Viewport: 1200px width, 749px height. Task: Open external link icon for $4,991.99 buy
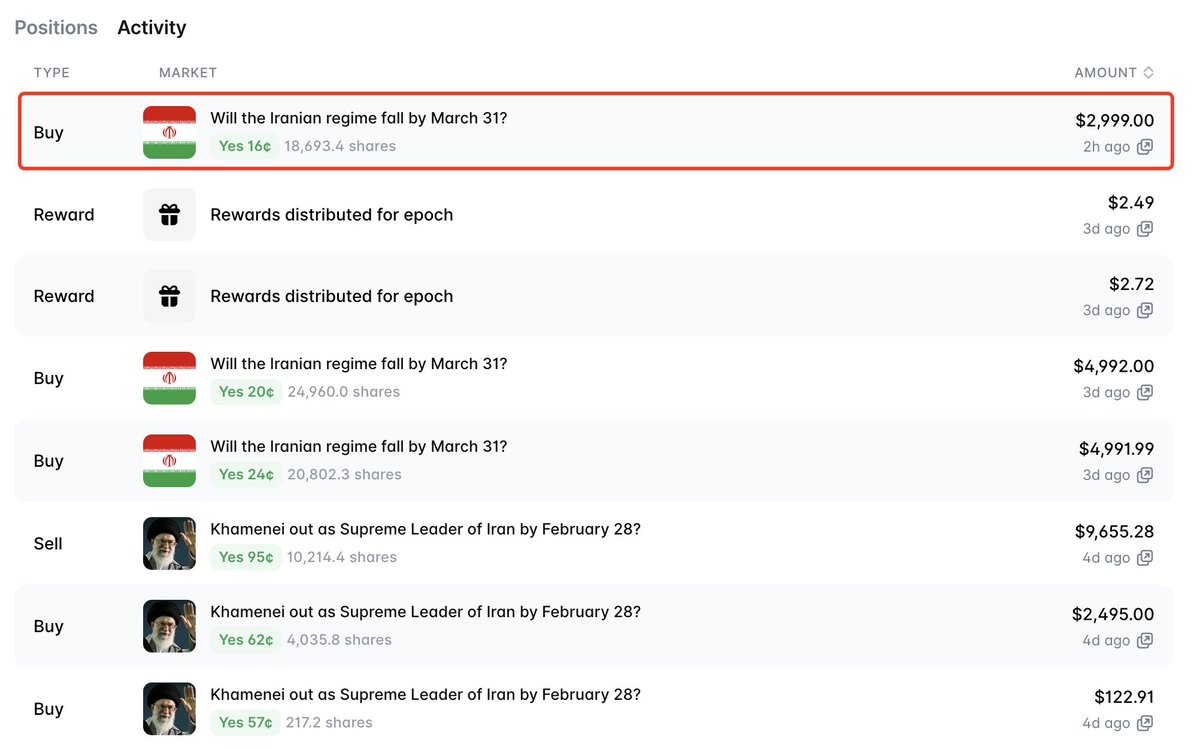pyautogui.click(x=1145, y=475)
